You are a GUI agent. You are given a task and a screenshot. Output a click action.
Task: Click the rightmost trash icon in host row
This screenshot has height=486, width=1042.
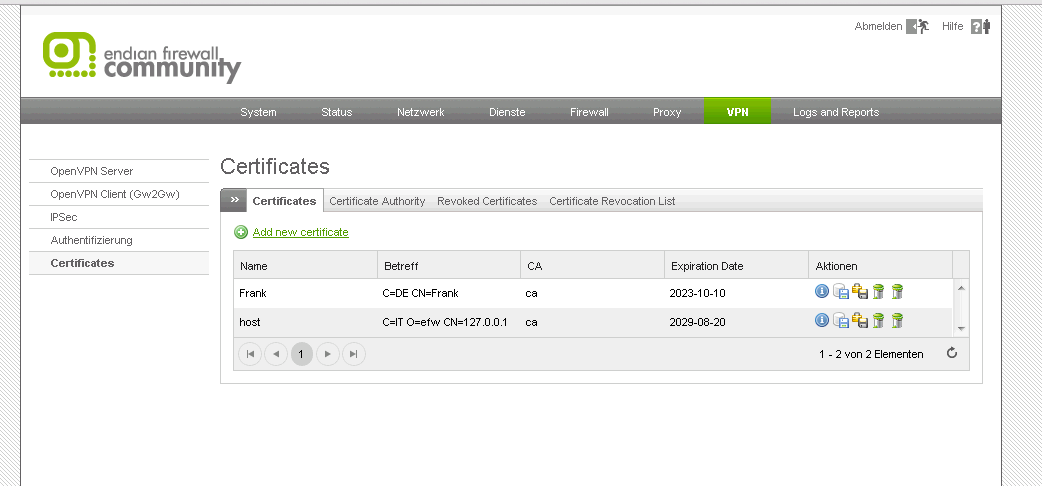click(897, 321)
